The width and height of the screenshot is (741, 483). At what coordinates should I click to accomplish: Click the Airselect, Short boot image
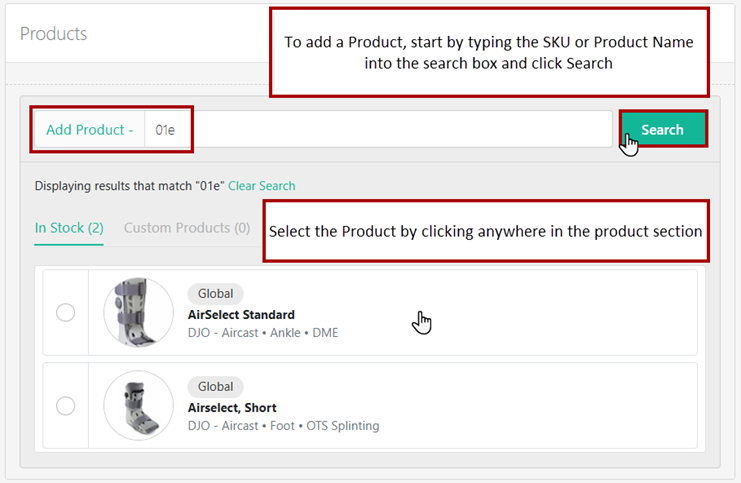(138, 406)
